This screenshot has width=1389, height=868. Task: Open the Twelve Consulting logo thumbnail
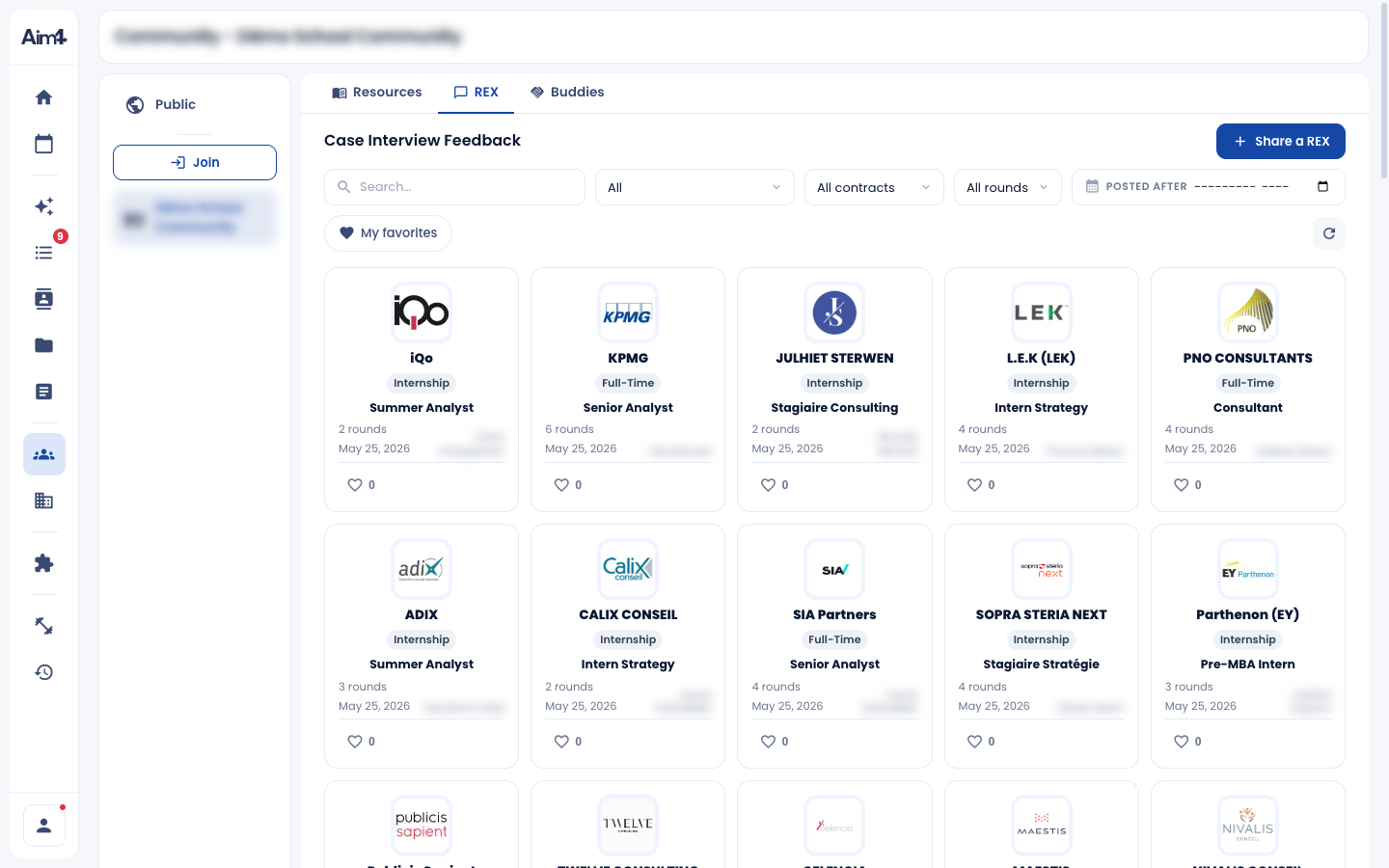point(628,826)
